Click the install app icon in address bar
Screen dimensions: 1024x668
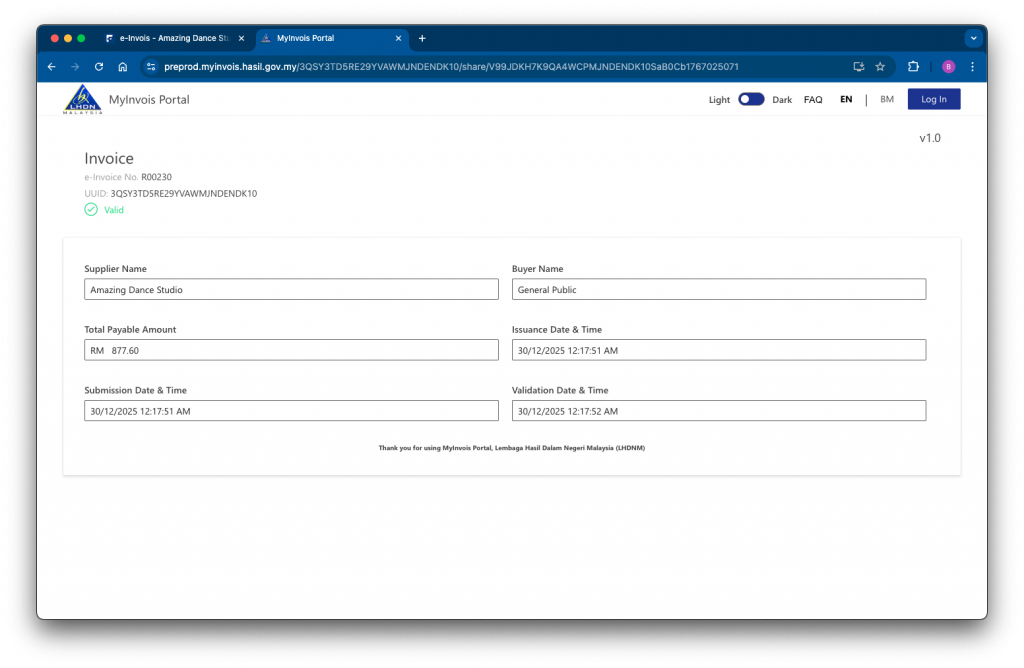coord(858,67)
